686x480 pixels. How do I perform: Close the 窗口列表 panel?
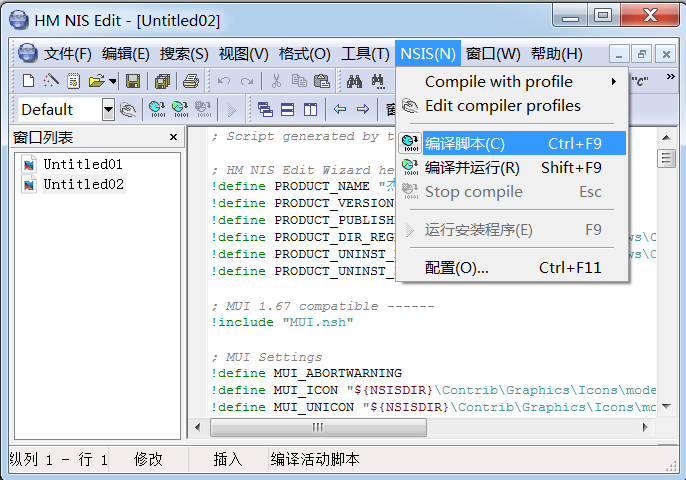point(173,137)
